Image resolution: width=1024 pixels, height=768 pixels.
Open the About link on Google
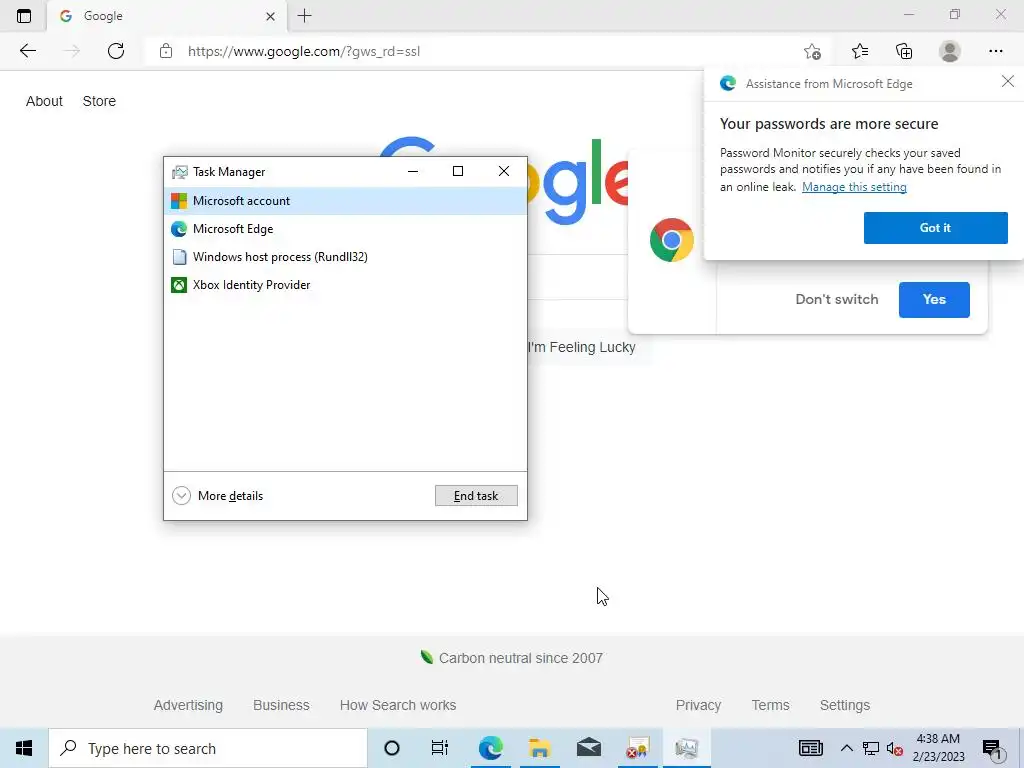click(44, 101)
